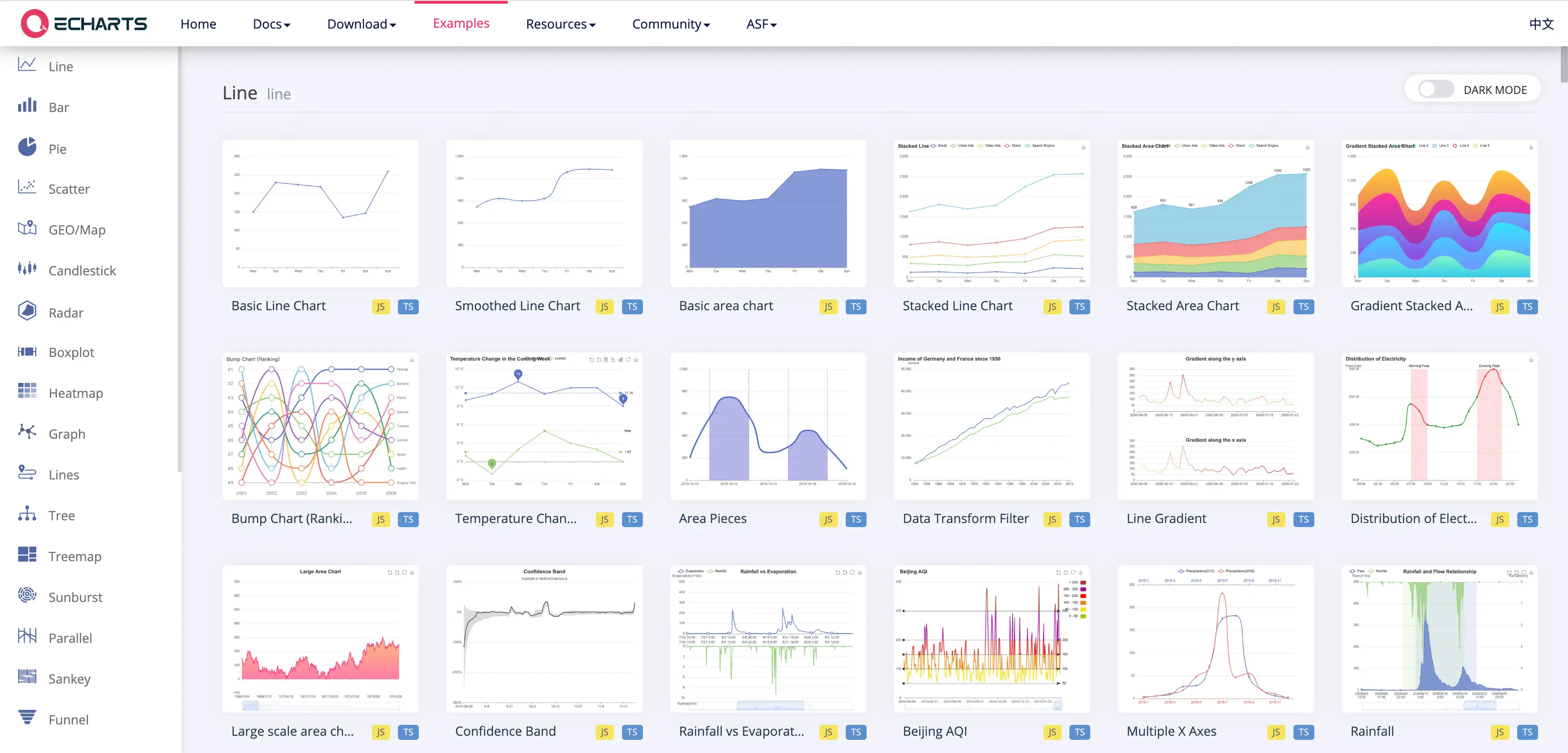Click the Pie chart icon in sidebar
Image resolution: width=1568 pixels, height=753 pixels.
27,147
